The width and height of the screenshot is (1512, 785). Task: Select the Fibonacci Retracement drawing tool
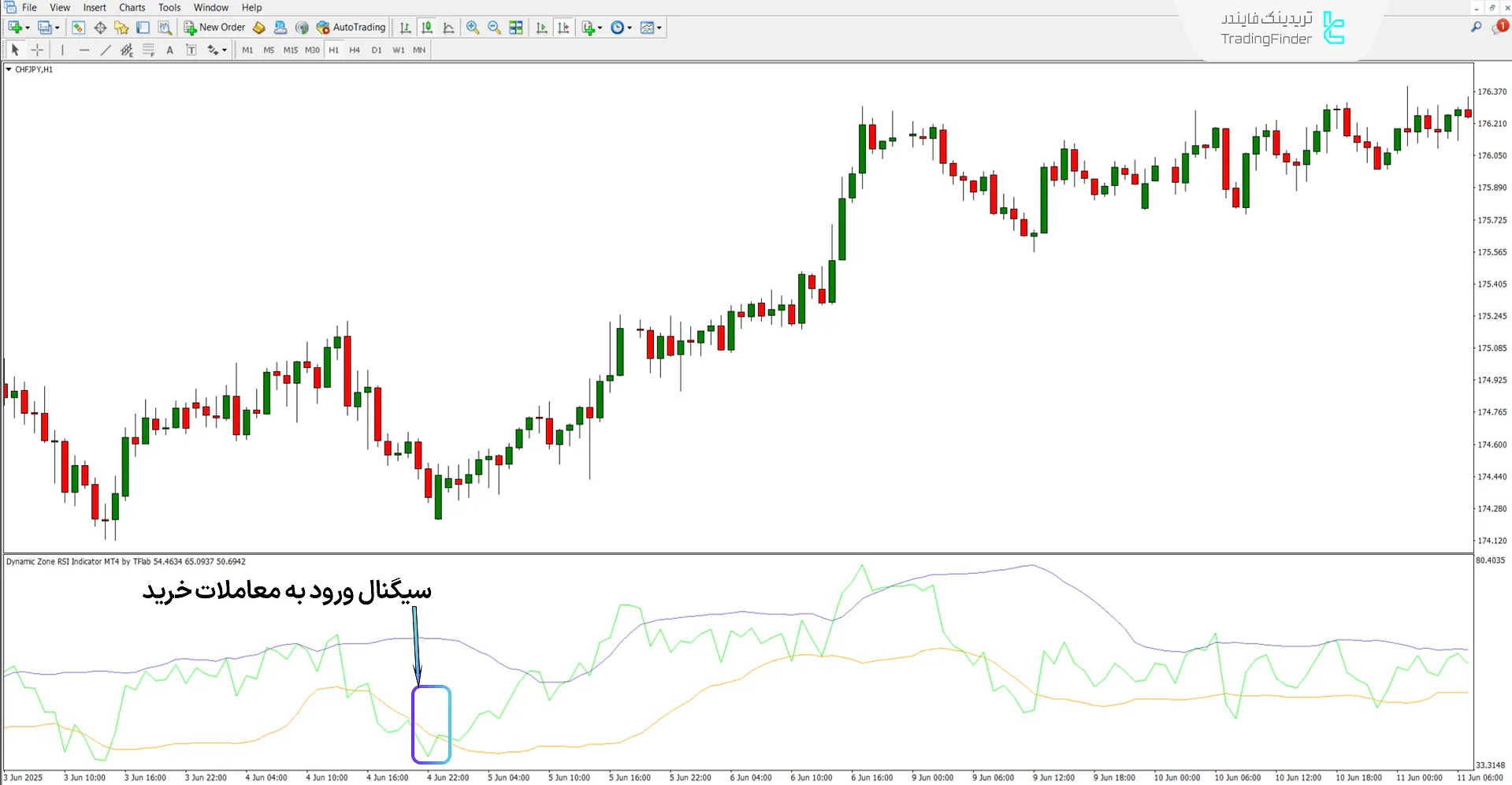148,50
